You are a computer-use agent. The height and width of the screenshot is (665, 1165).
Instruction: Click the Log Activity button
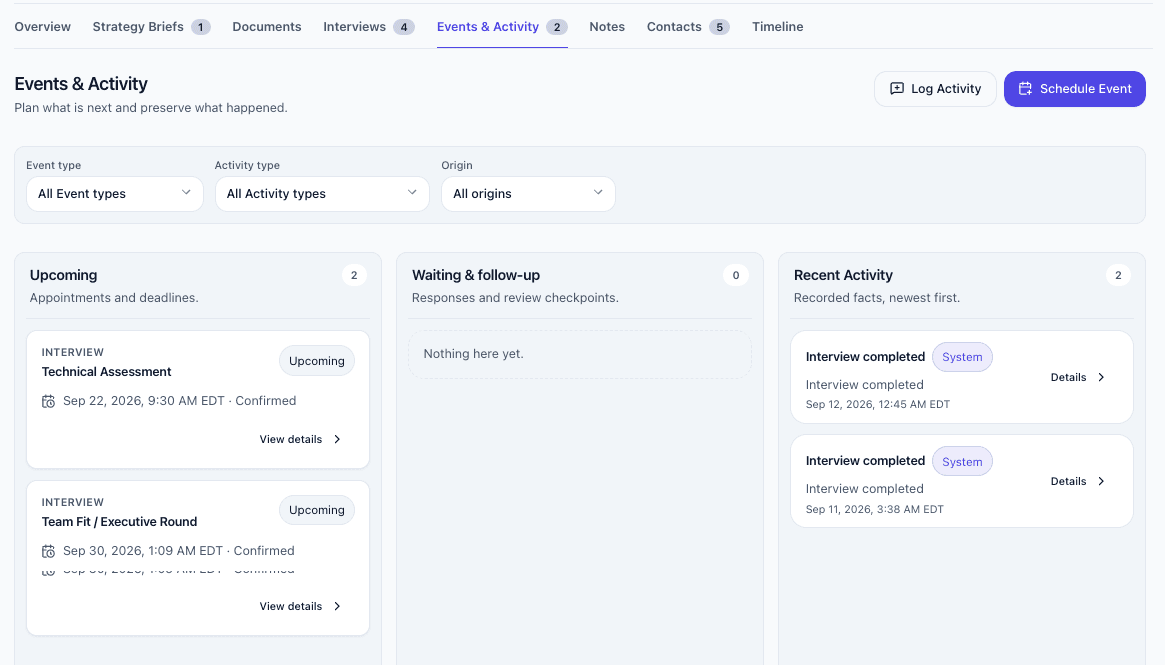coord(935,89)
